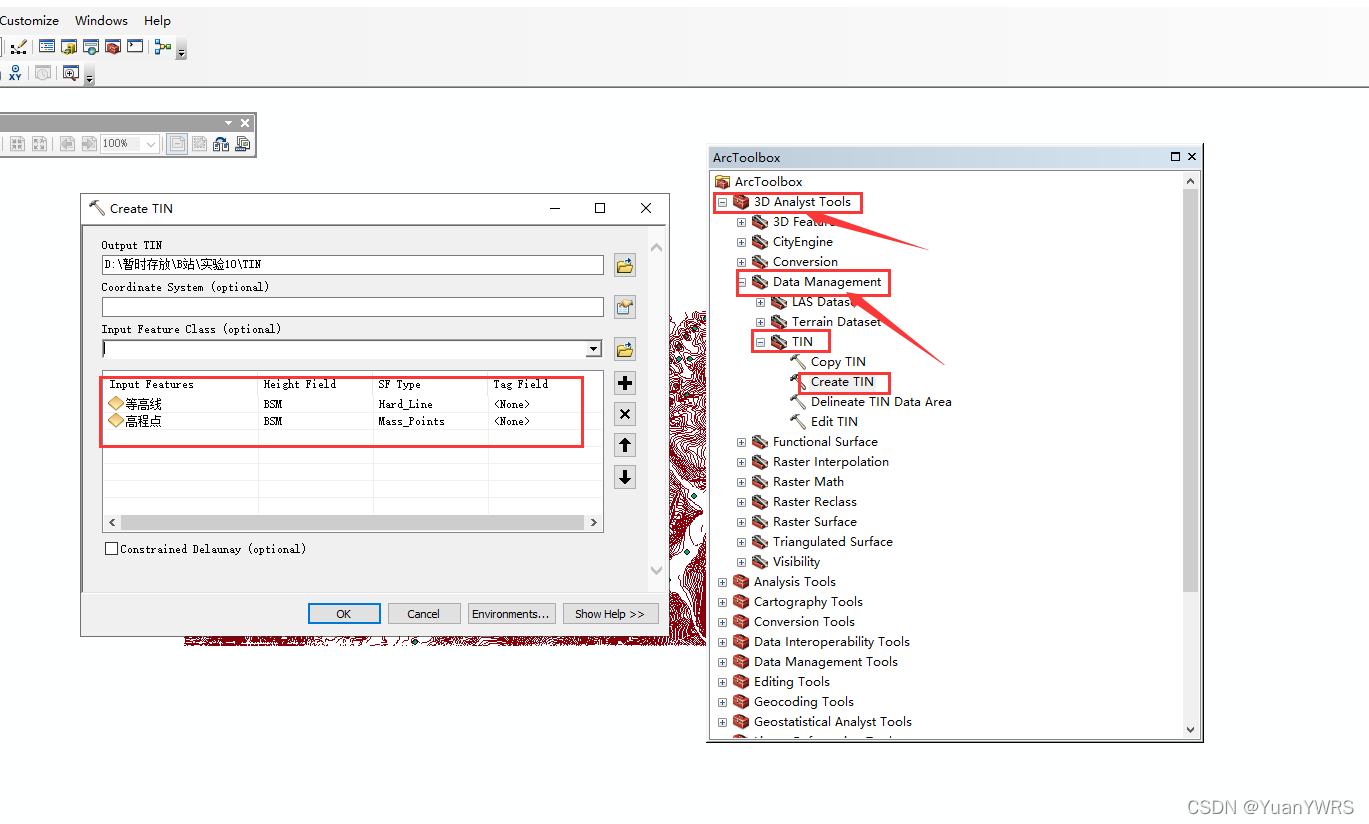The width and height of the screenshot is (1369, 824).
Task: Open the Environments settings button
Action: coord(511,614)
